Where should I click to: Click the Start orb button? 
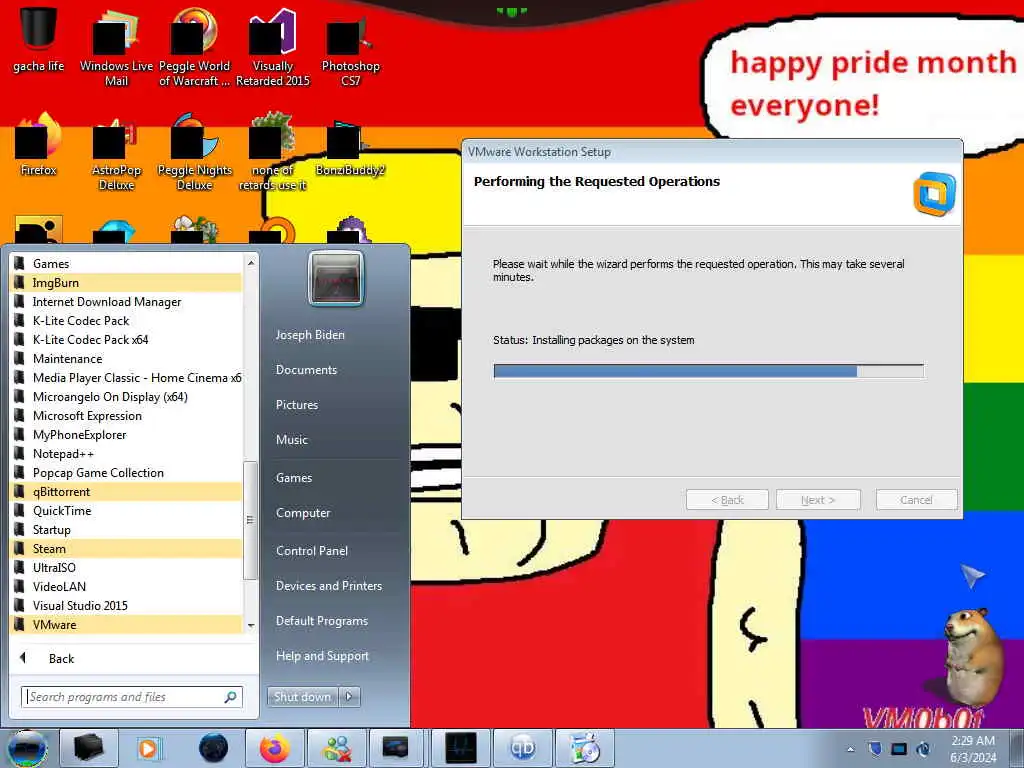pyautogui.click(x=27, y=748)
